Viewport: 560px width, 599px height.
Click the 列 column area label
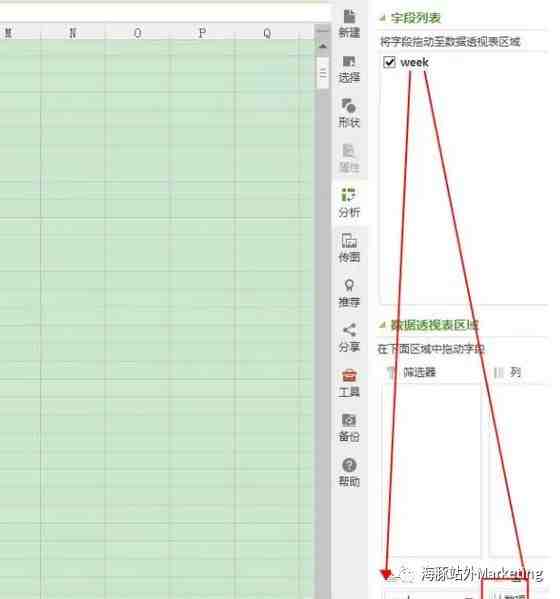(515, 372)
